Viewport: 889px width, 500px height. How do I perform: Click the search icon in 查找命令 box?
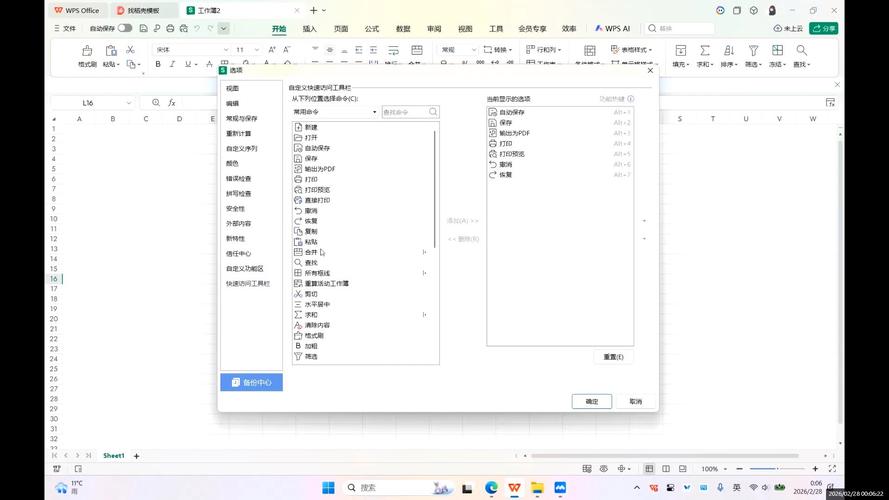point(433,112)
